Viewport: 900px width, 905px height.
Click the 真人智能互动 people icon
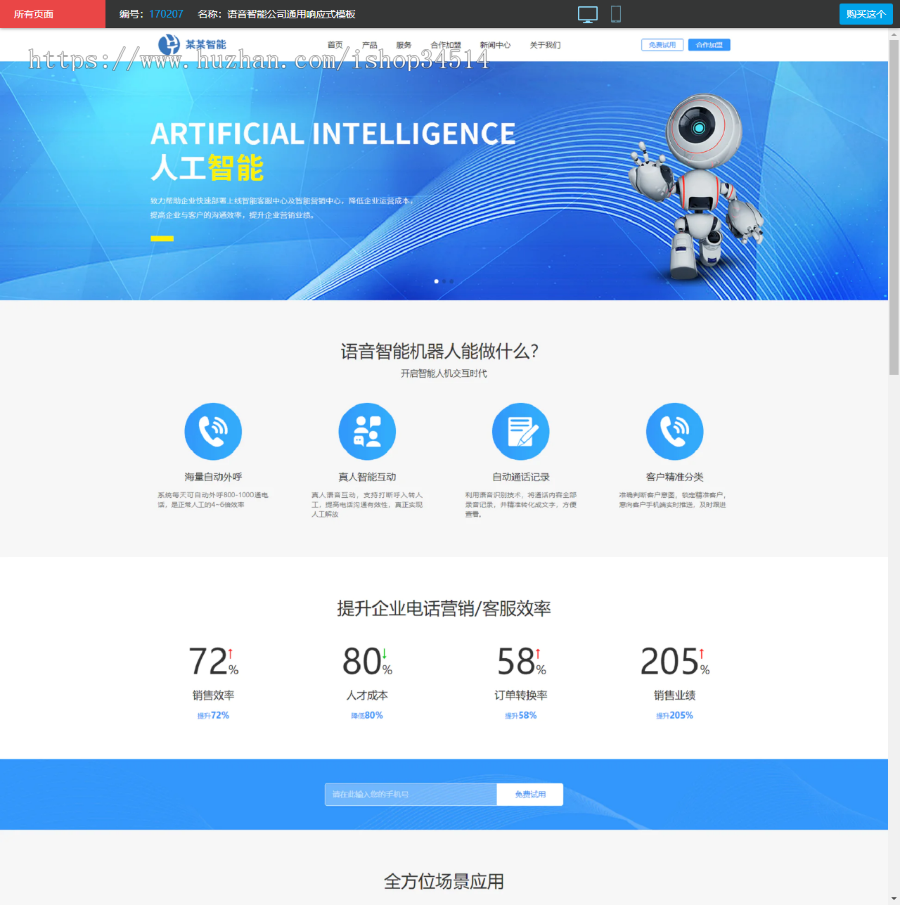367,431
